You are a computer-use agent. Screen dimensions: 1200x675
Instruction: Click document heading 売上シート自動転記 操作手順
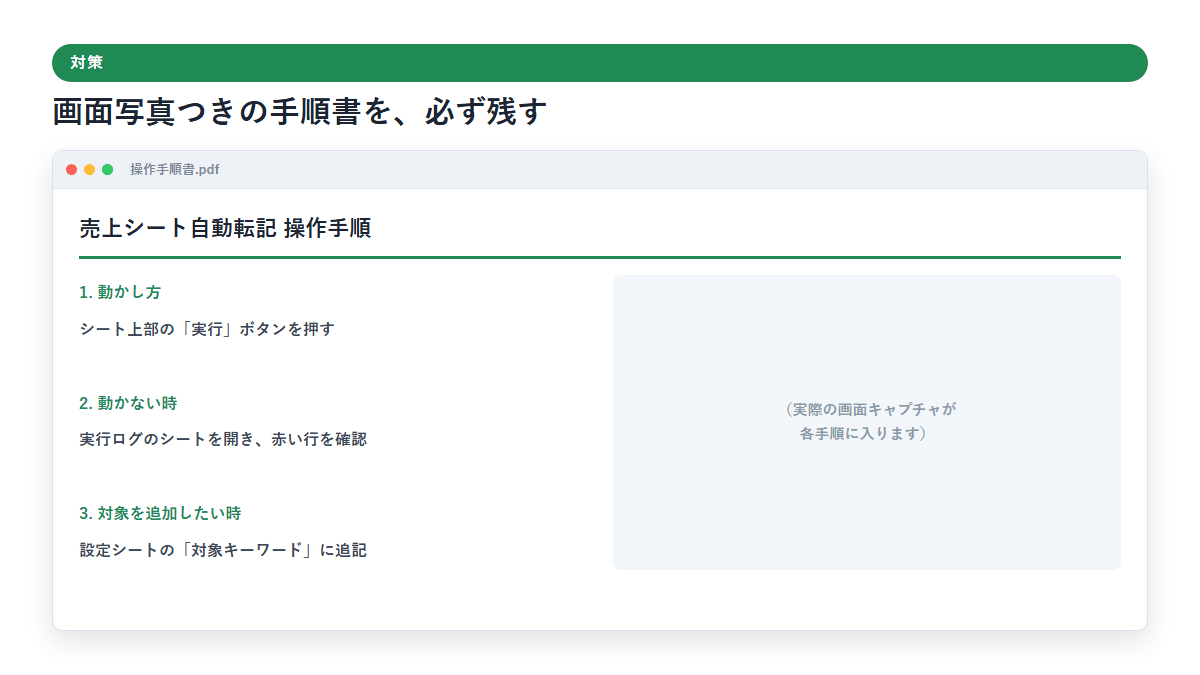[x=226, y=228]
